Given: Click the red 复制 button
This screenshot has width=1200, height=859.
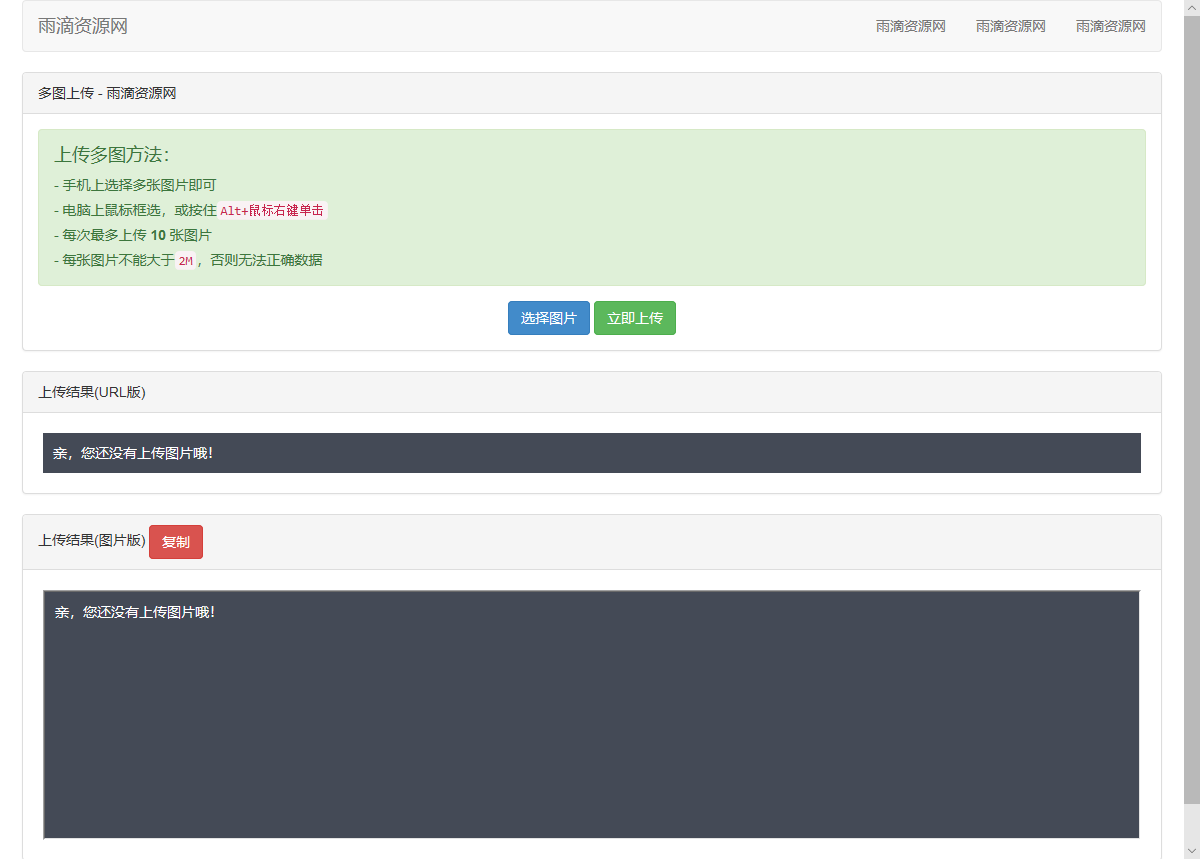Looking at the screenshot, I should tap(176, 542).
